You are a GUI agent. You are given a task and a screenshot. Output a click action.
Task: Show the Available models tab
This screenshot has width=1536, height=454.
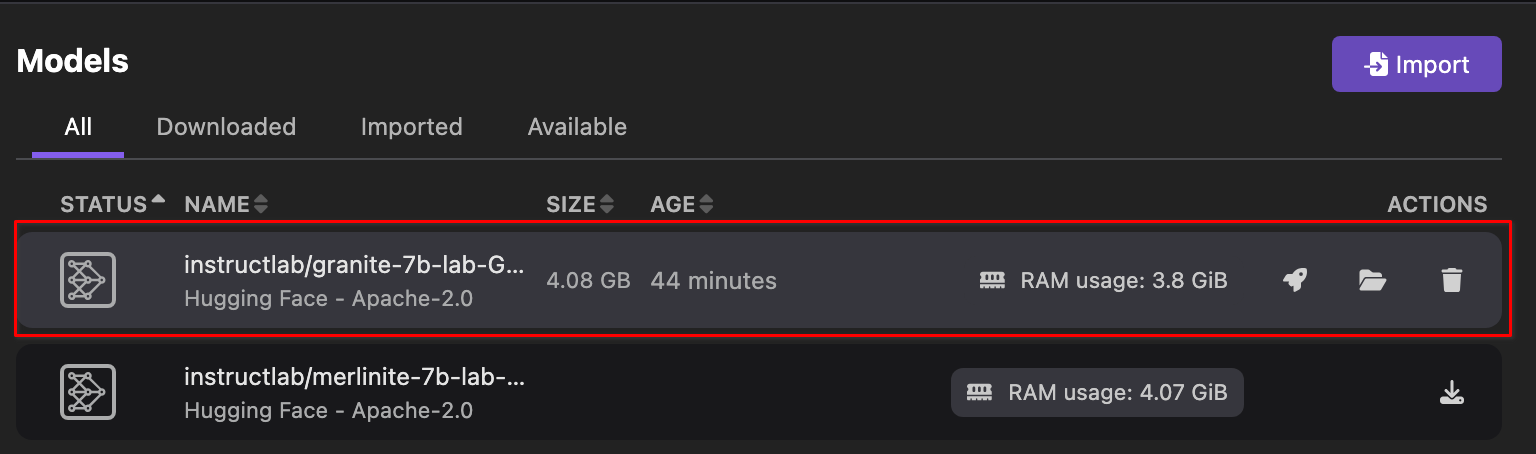point(577,127)
